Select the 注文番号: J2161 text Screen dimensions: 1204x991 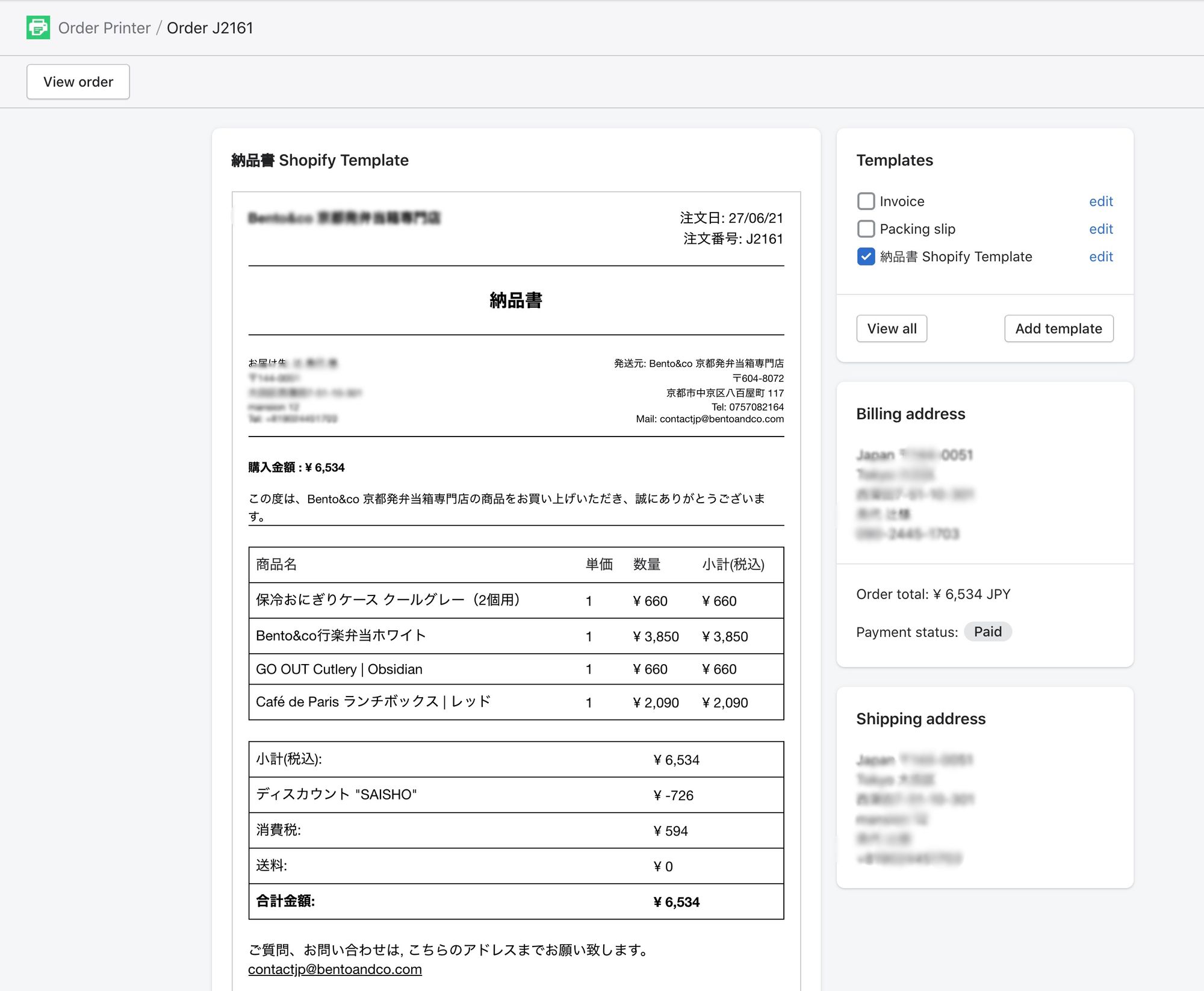point(733,239)
